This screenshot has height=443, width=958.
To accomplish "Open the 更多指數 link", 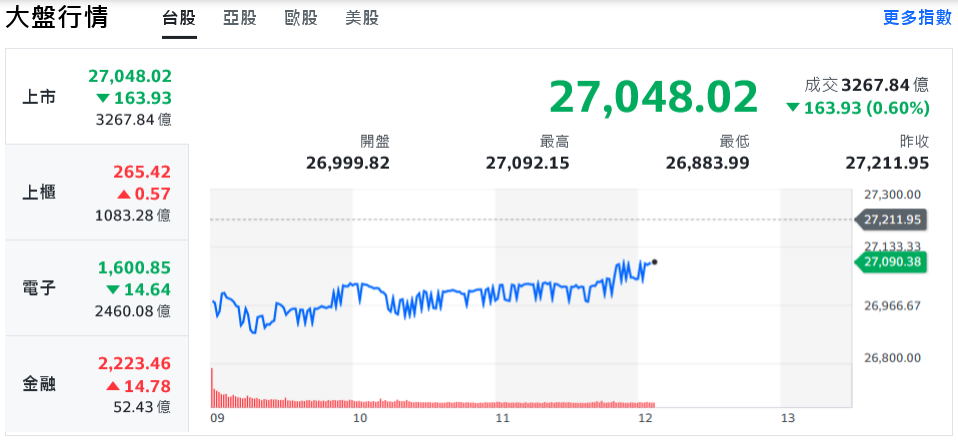I will (x=916, y=18).
